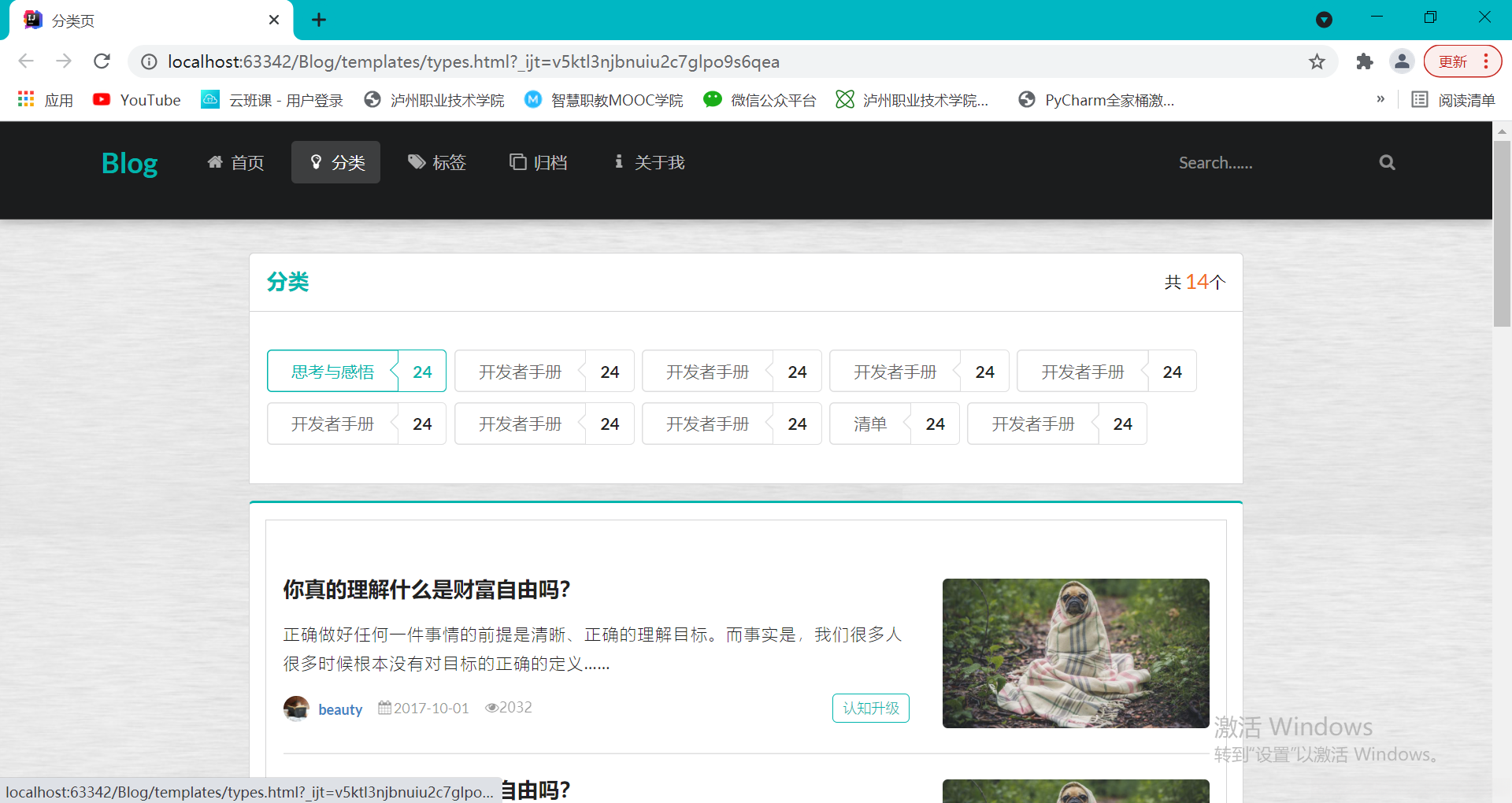Open the 关于我 navigation item
The image size is (1512, 803).
pos(650,162)
